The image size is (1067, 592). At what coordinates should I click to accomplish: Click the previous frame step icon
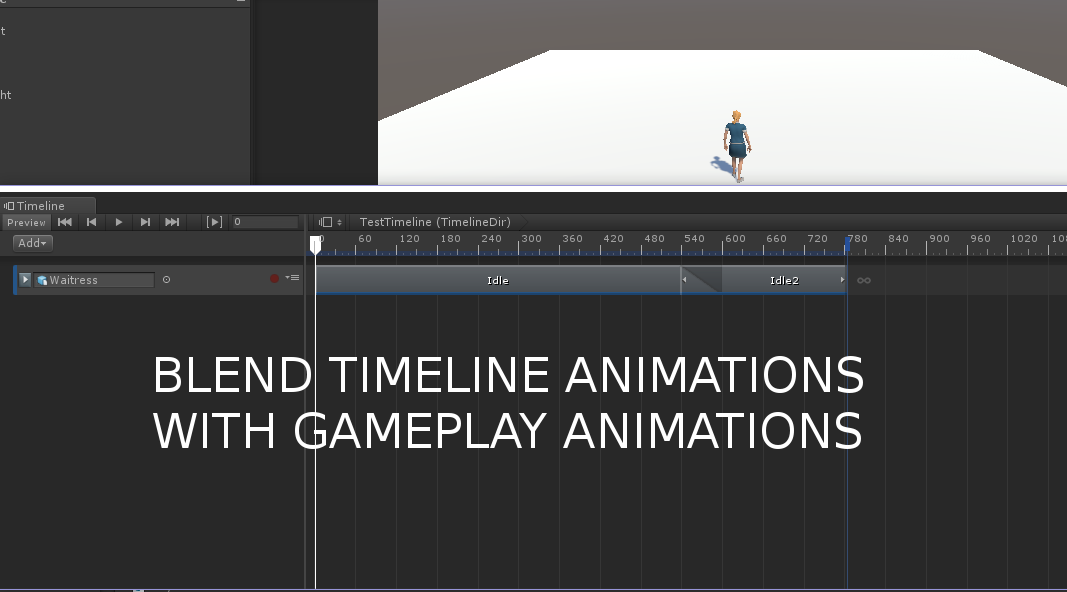click(x=91, y=222)
